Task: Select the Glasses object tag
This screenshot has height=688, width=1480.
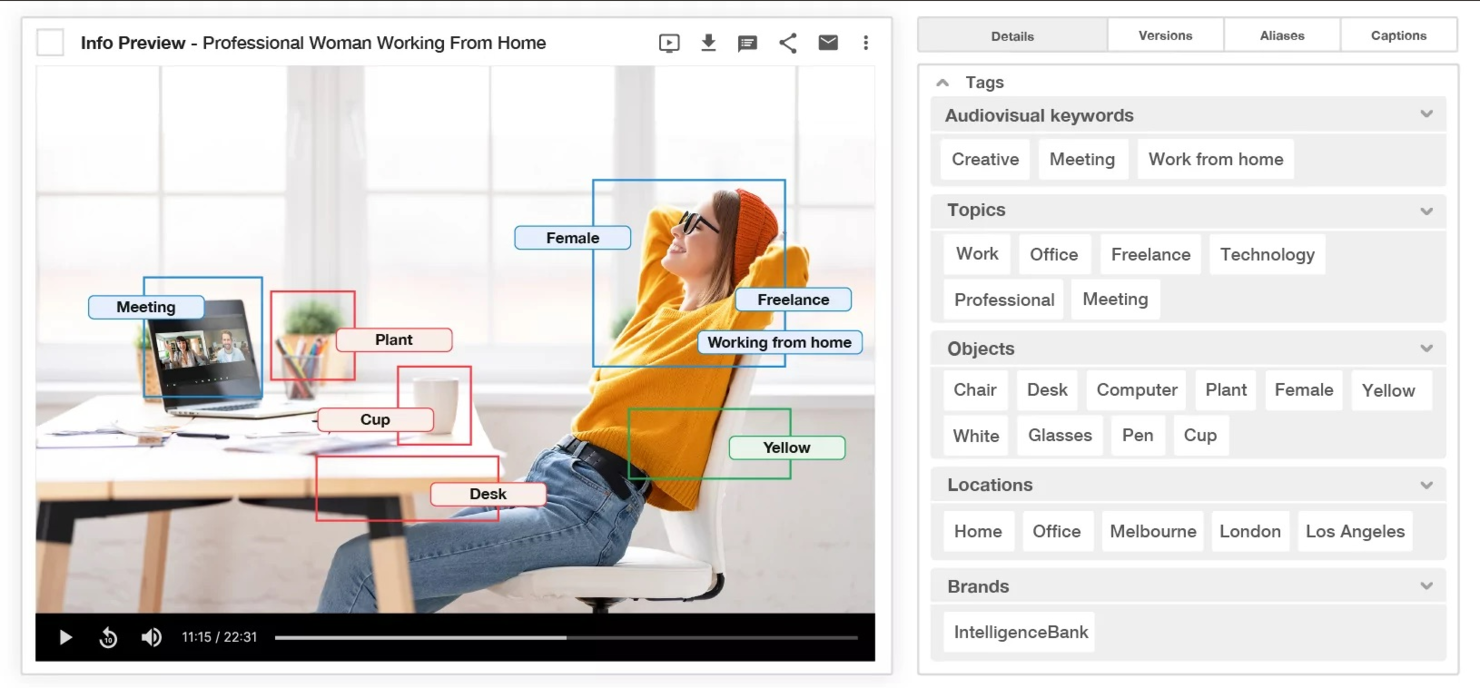Action: coord(1060,435)
